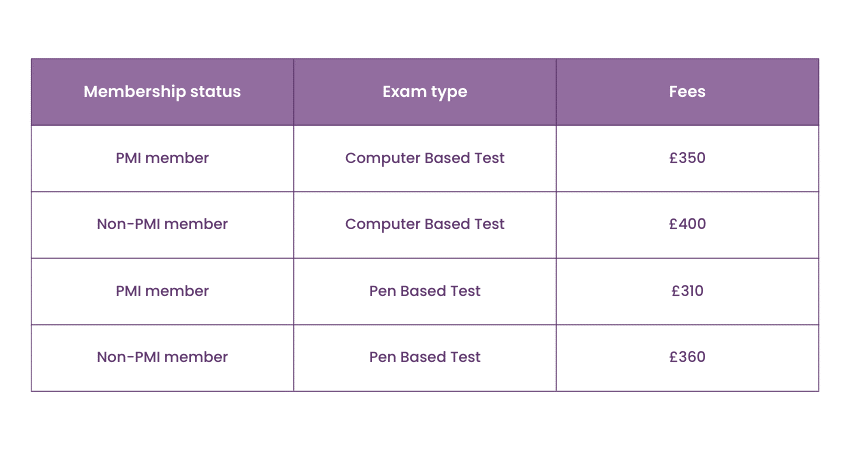Screen dimensions: 850x450
Task: Click the Exam type column header
Action: click(x=425, y=92)
